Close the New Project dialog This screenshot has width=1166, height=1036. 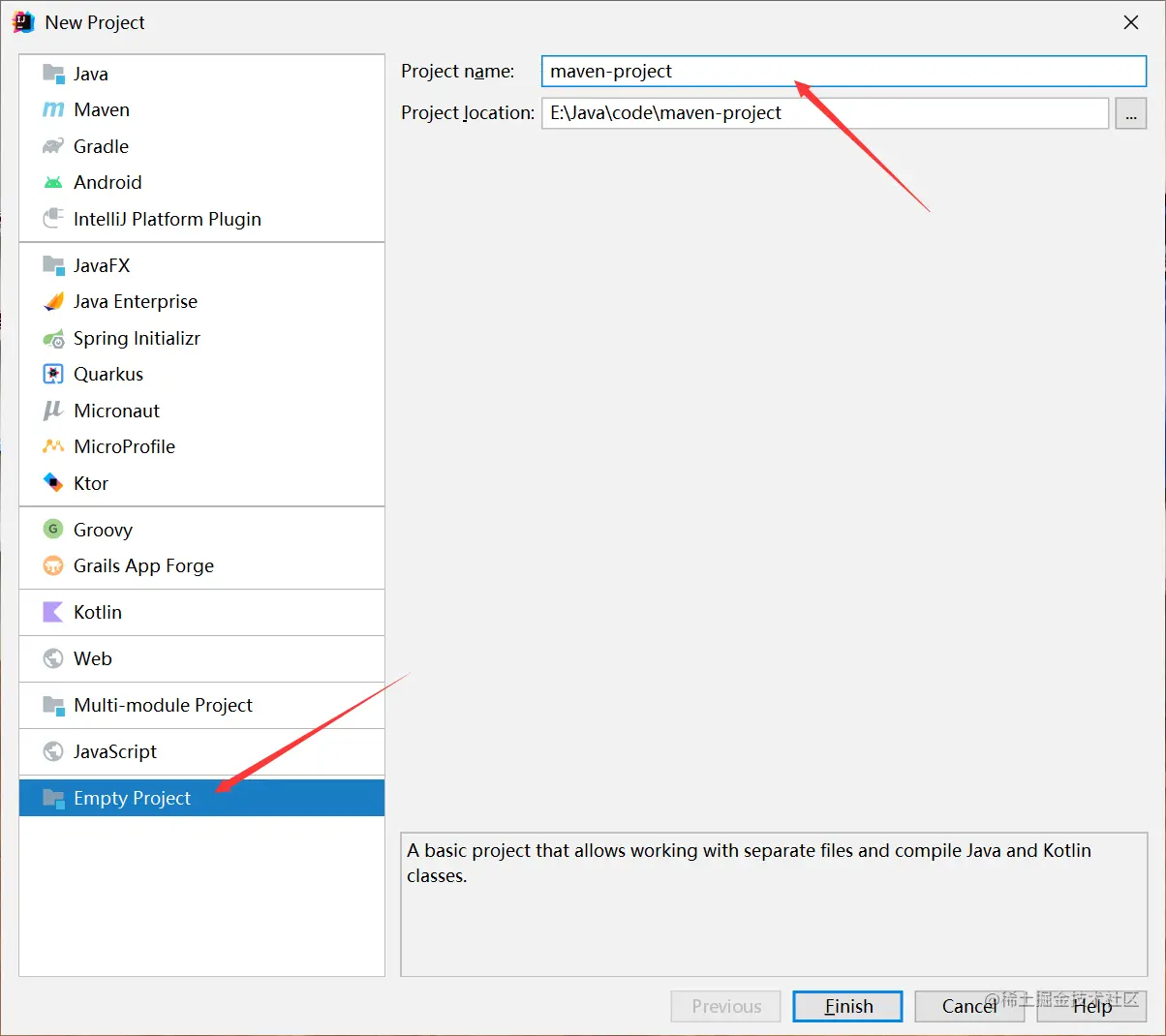pyautogui.click(x=1130, y=22)
